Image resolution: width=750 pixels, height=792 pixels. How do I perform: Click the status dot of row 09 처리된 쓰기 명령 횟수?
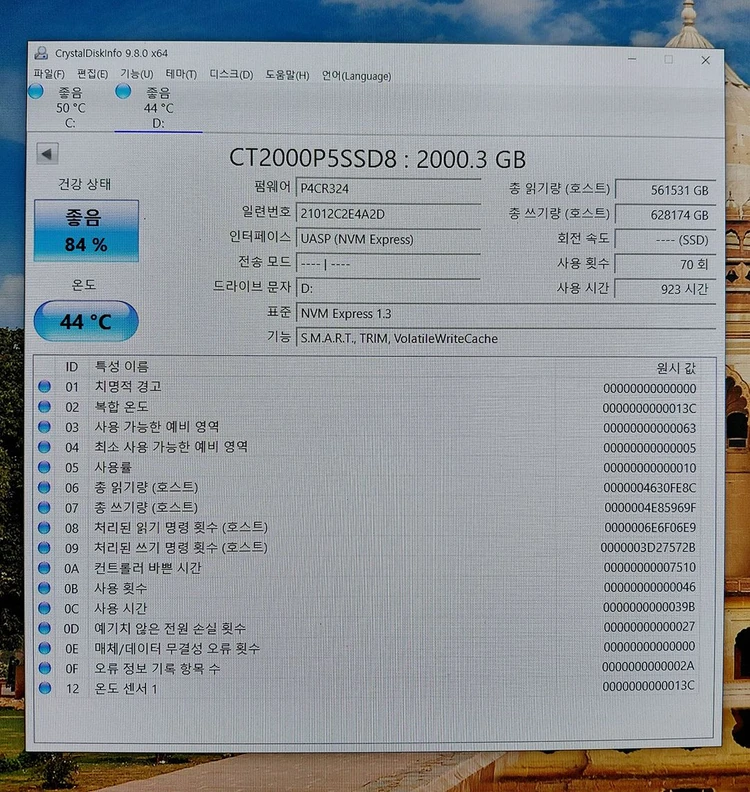(44, 548)
